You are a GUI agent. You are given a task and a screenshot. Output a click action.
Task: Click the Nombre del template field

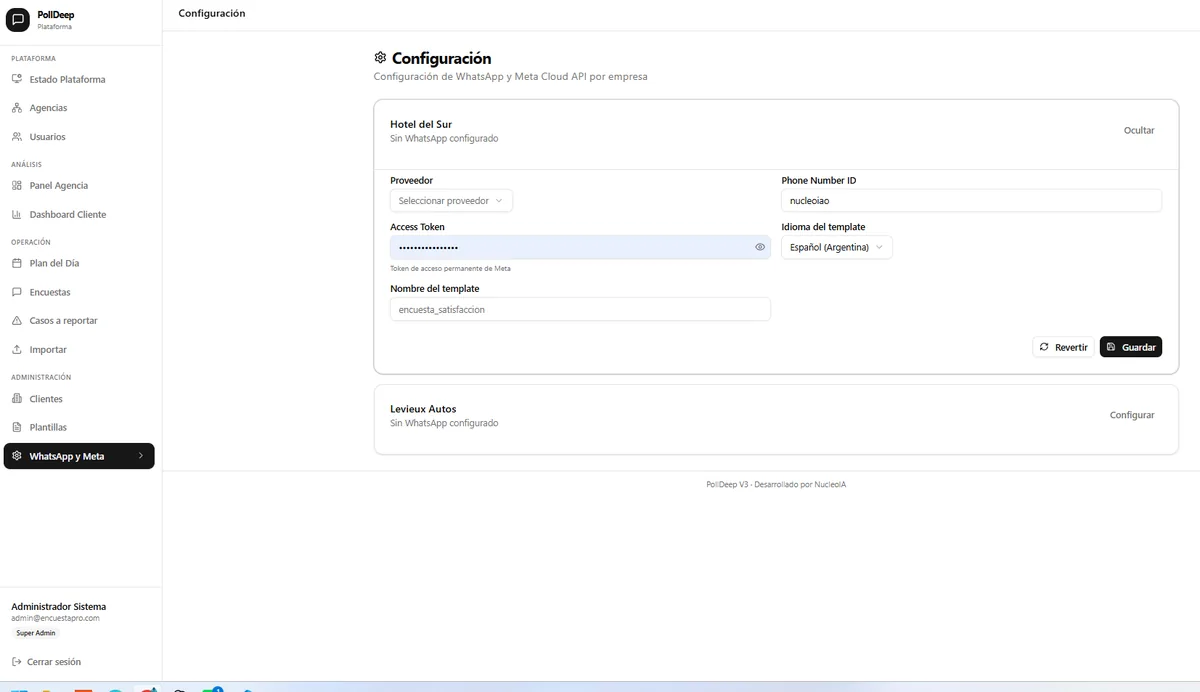pyautogui.click(x=580, y=310)
